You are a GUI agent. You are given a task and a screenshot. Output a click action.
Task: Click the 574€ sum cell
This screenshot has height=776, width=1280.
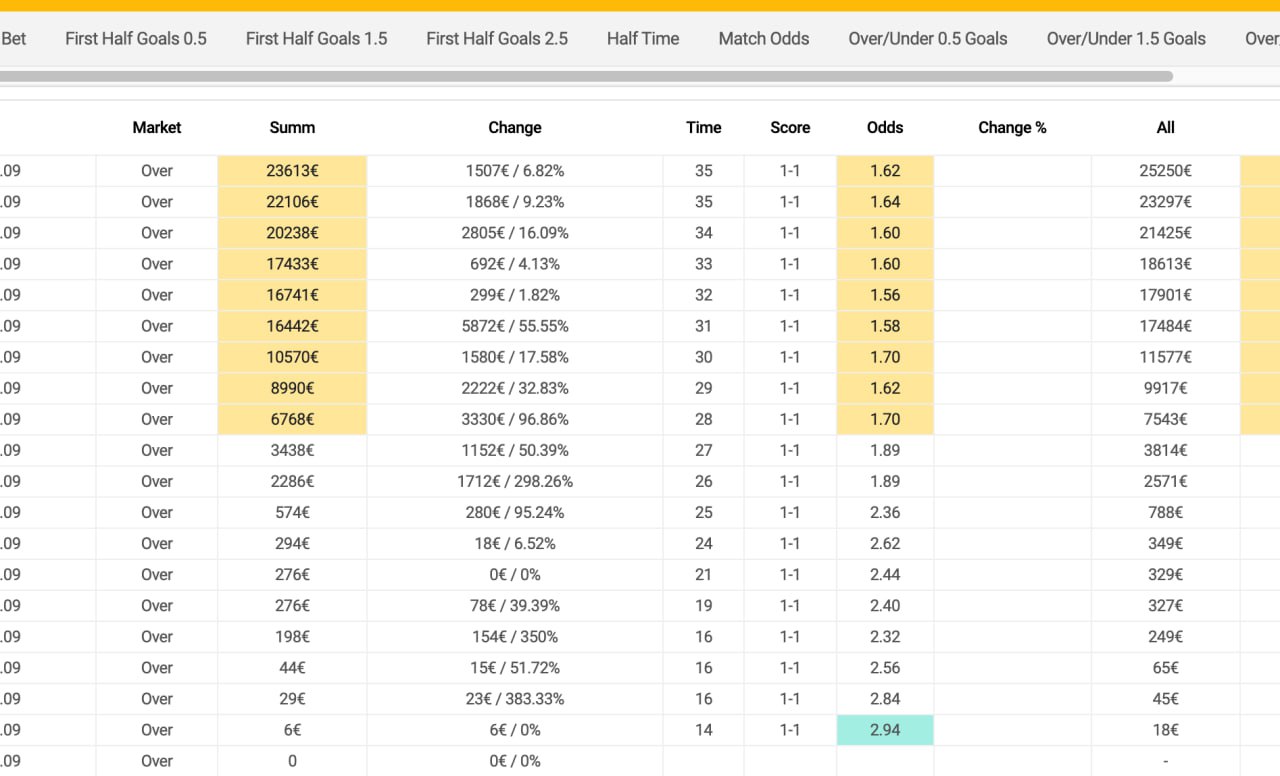[292, 512]
